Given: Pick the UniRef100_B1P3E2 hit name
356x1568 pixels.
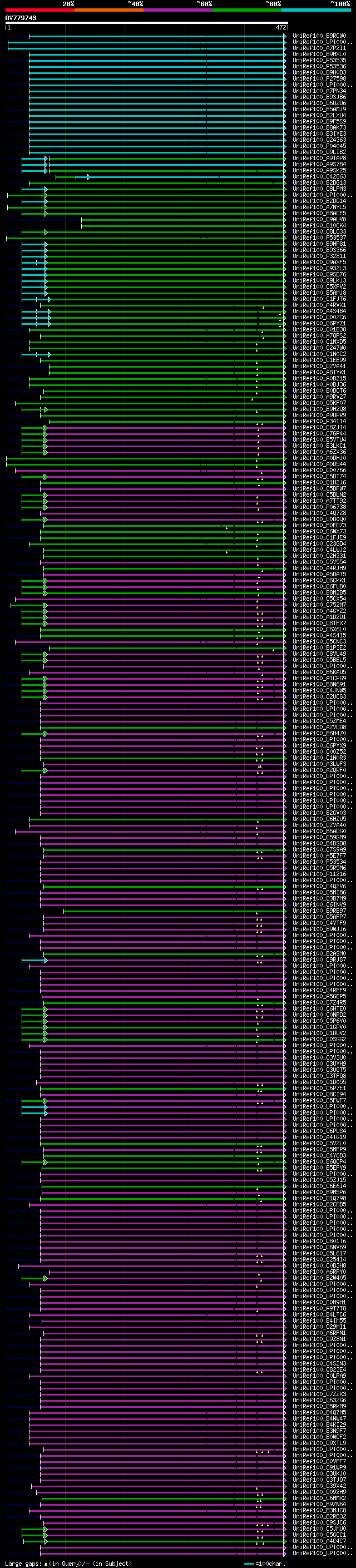Looking at the screenshot, I should click(319, 647).
